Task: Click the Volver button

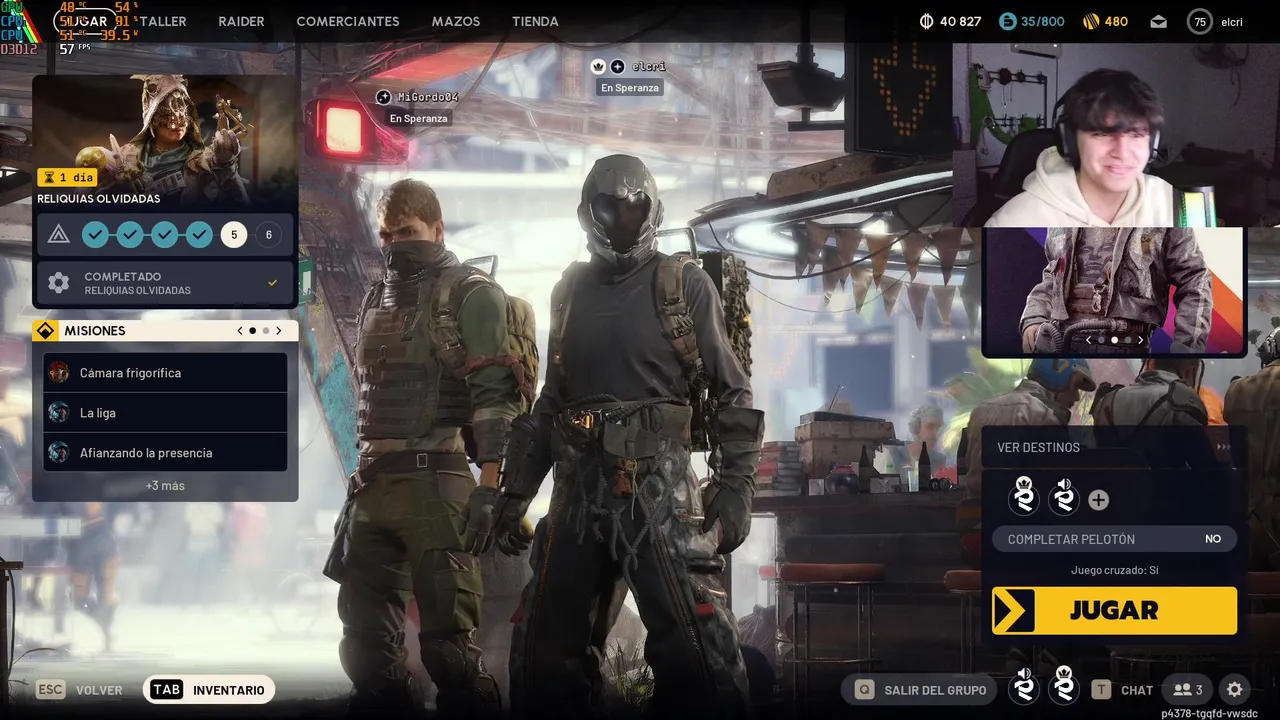Action: (80, 690)
